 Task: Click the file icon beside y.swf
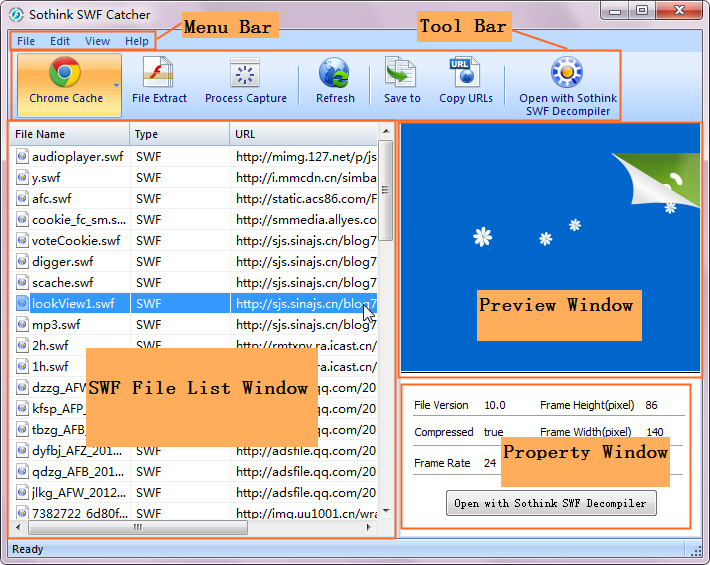click(22, 177)
